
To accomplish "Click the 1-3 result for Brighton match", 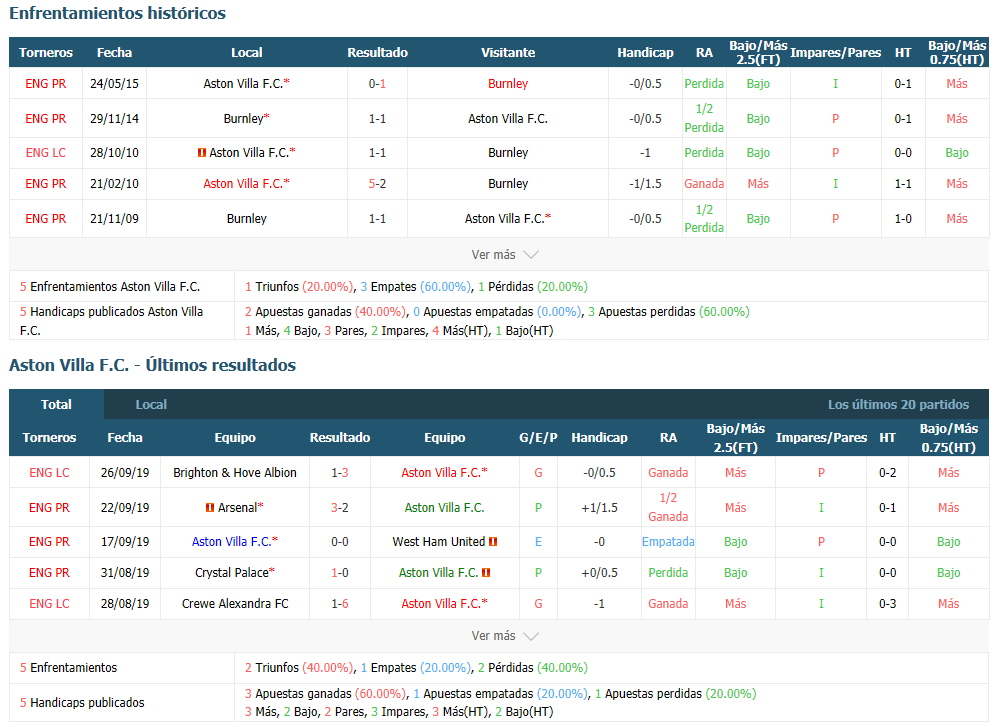I will click(340, 473).
